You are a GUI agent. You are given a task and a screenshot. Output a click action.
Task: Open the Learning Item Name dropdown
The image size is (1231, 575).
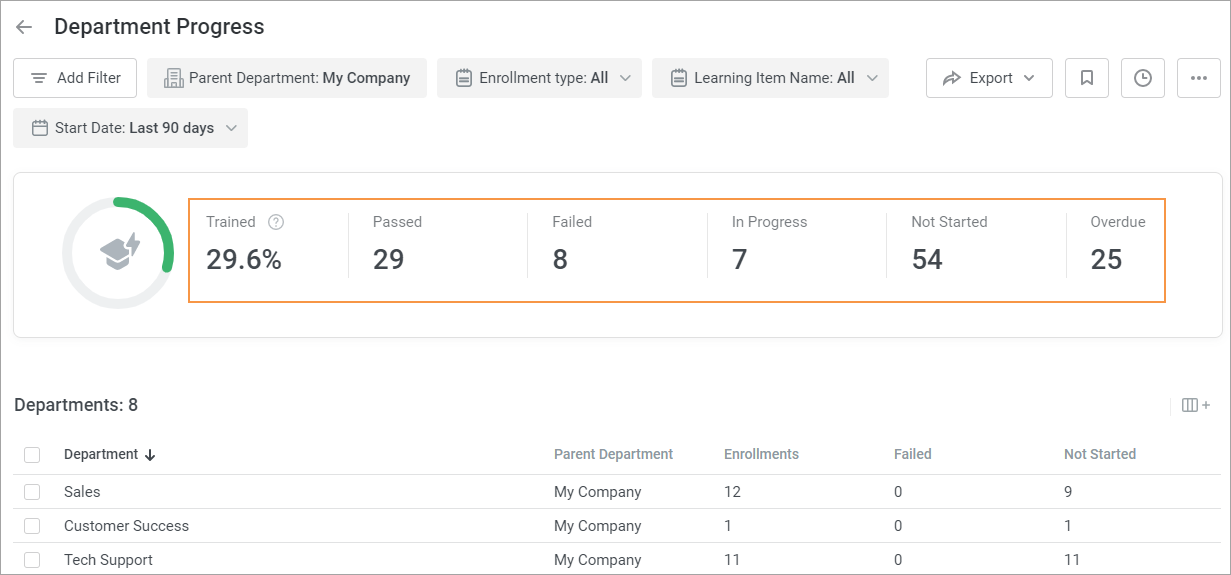point(770,78)
